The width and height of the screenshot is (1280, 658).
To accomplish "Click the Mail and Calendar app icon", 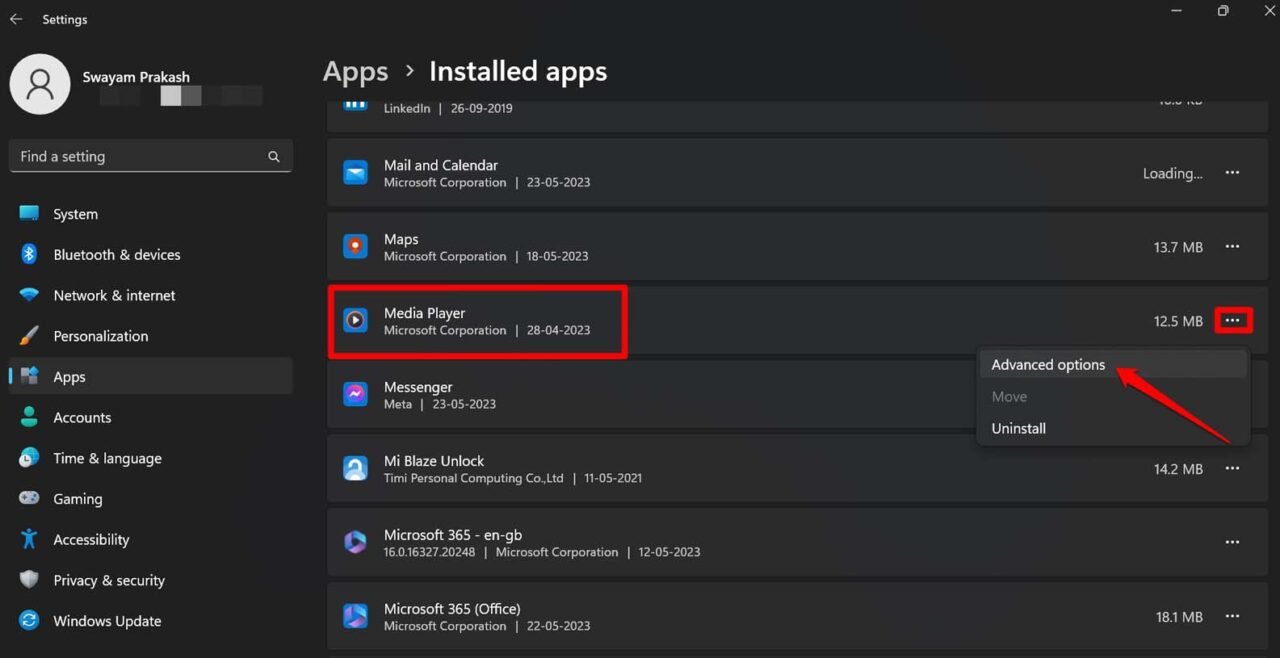I will pyautogui.click(x=355, y=172).
